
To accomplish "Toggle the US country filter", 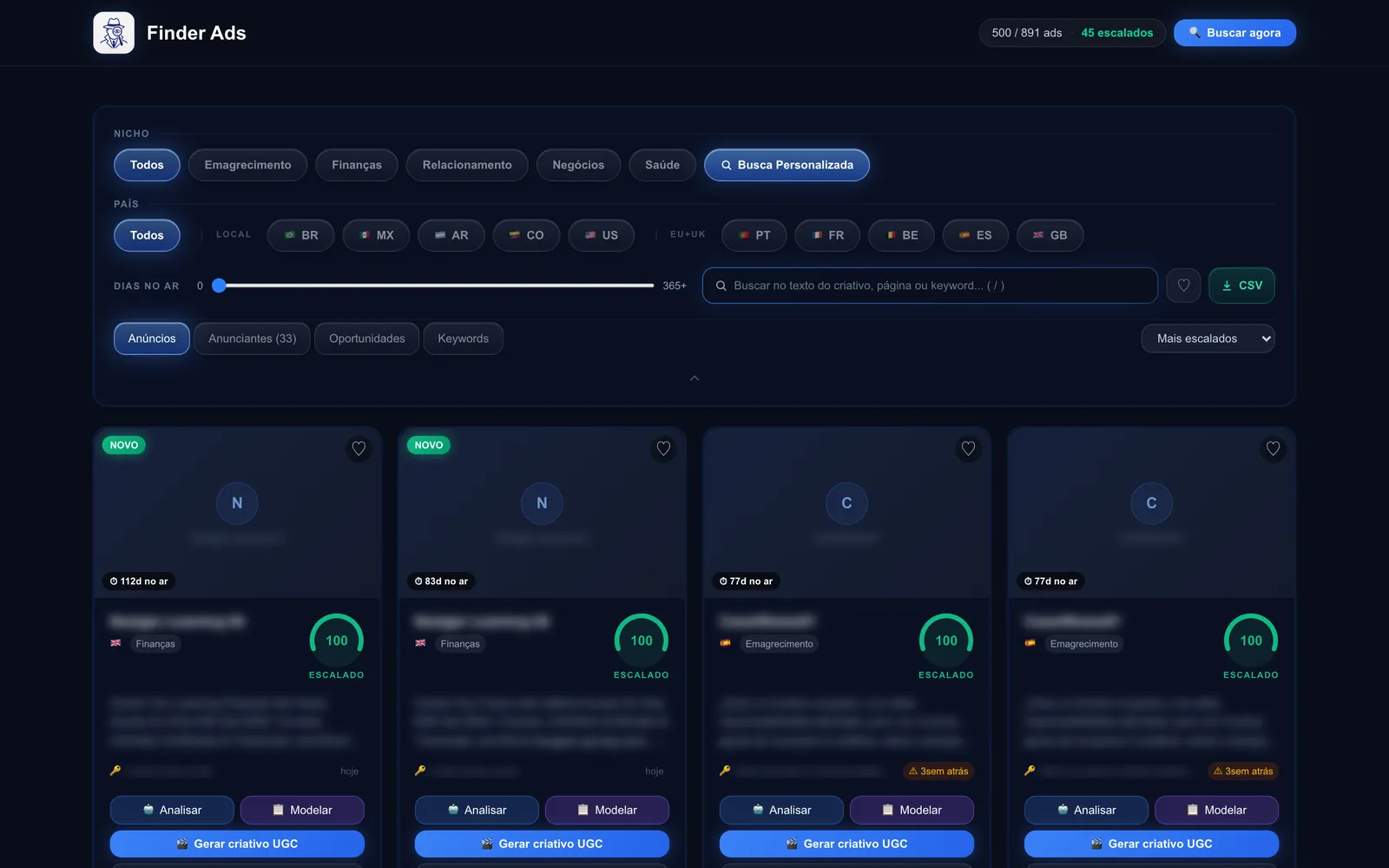I will pyautogui.click(x=602, y=235).
